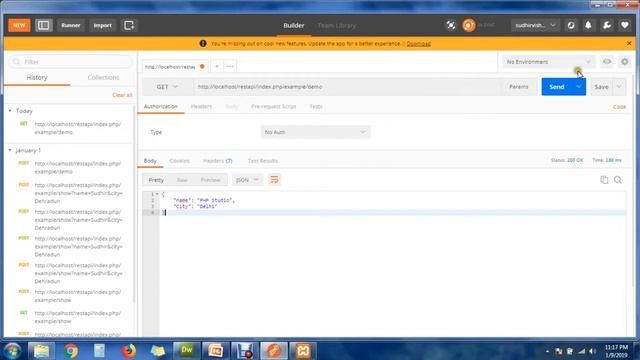Open the tab options ellipsis
The width and height of the screenshot is (640, 360).
(230, 66)
